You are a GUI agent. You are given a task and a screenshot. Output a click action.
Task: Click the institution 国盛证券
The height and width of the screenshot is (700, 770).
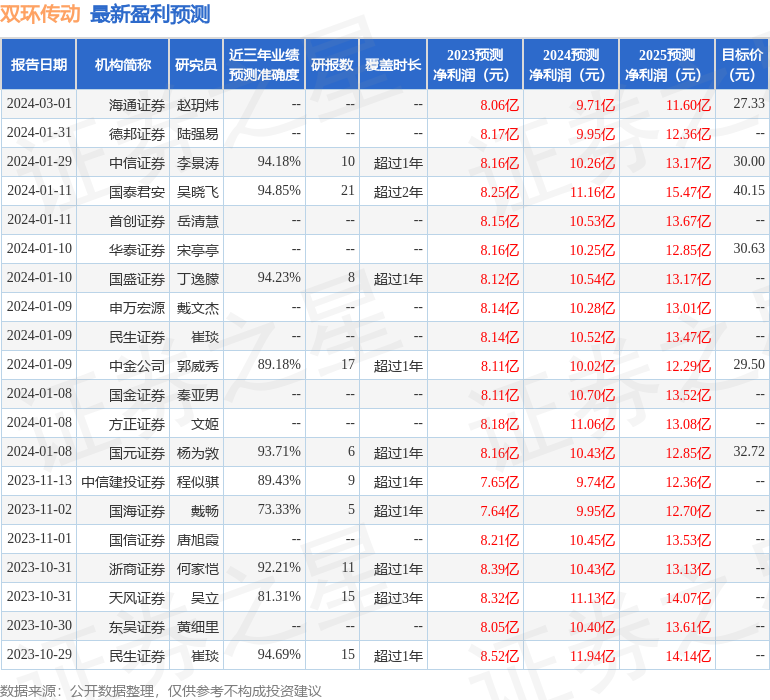pyautogui.click(x=137, y=279)
